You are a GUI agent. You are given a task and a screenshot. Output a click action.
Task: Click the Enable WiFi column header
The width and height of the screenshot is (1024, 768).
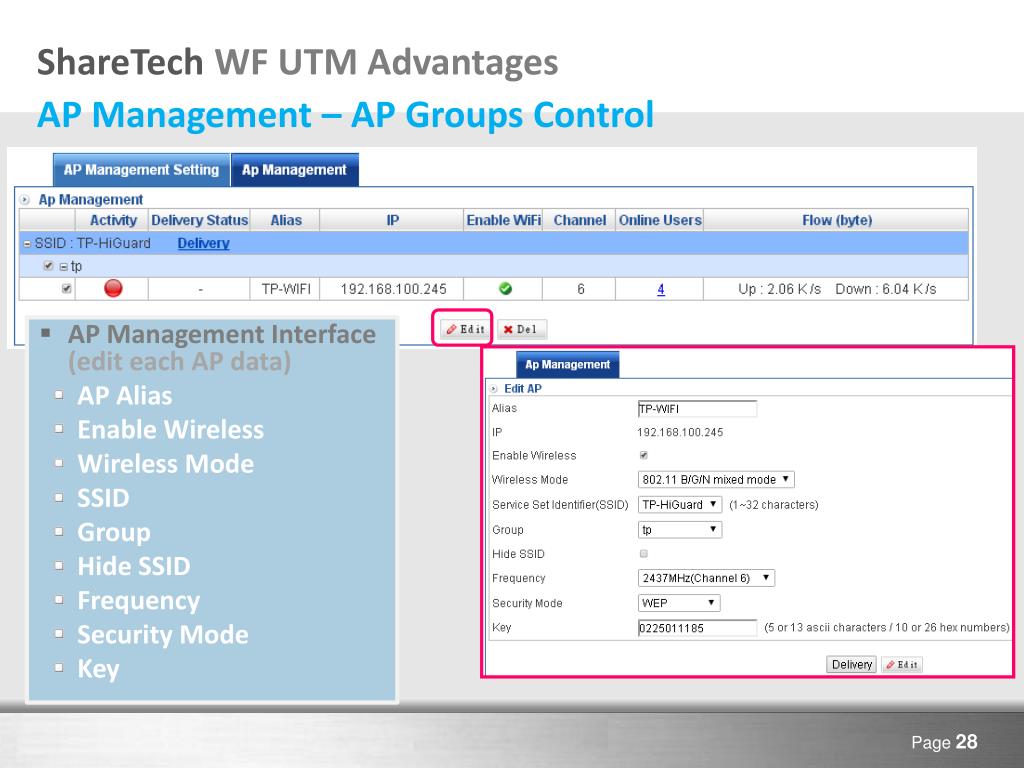[504, 220]
